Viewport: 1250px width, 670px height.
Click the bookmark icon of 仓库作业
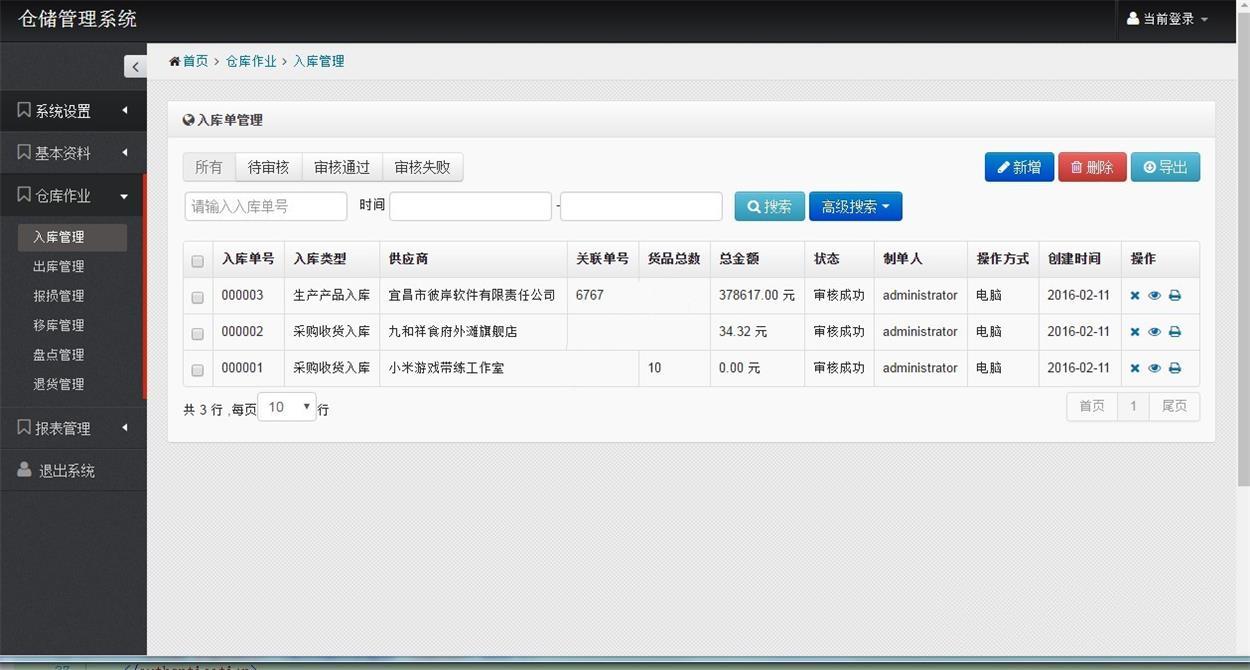(x=24, y=195)
